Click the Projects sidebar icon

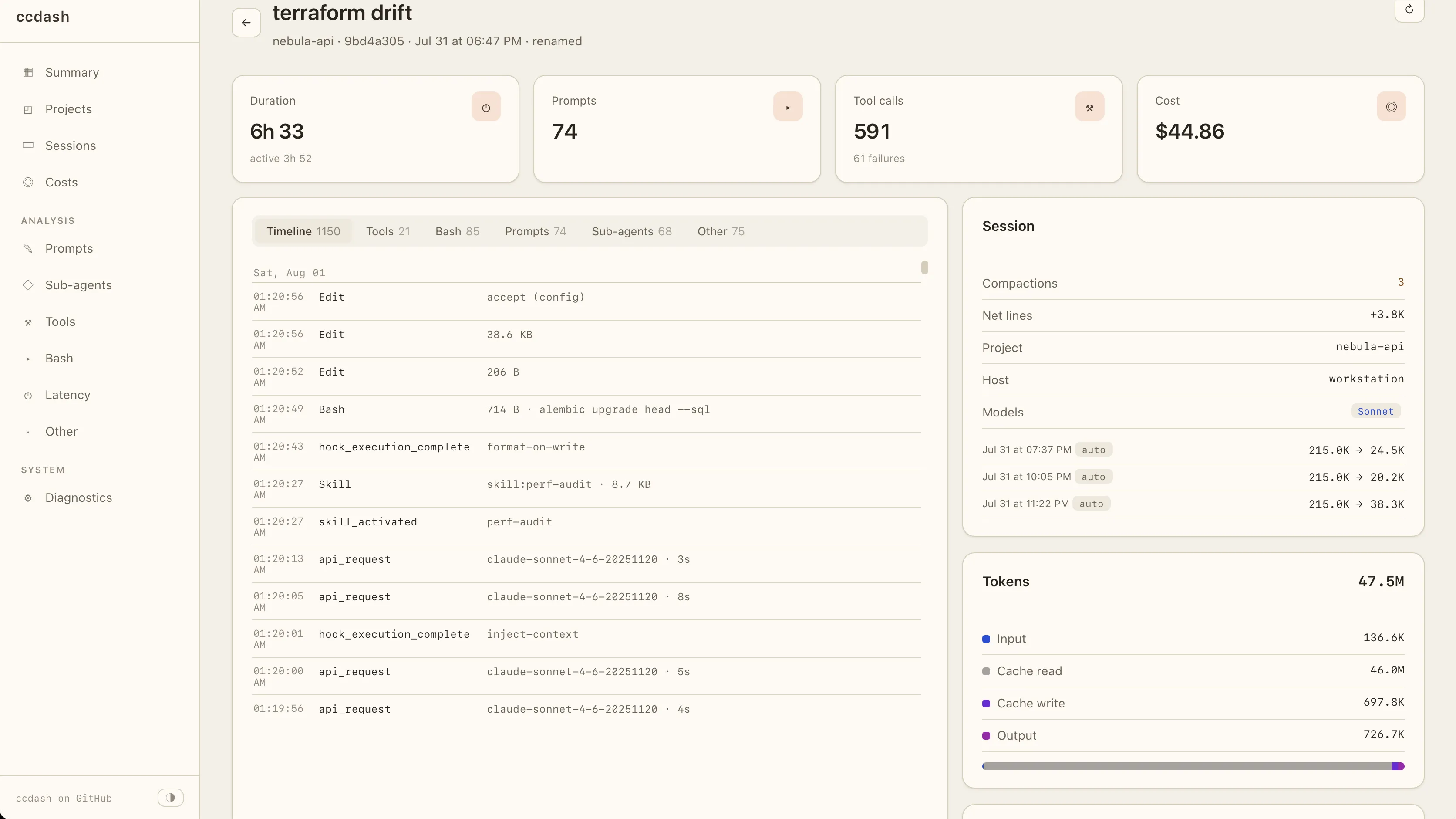point(28,109)
